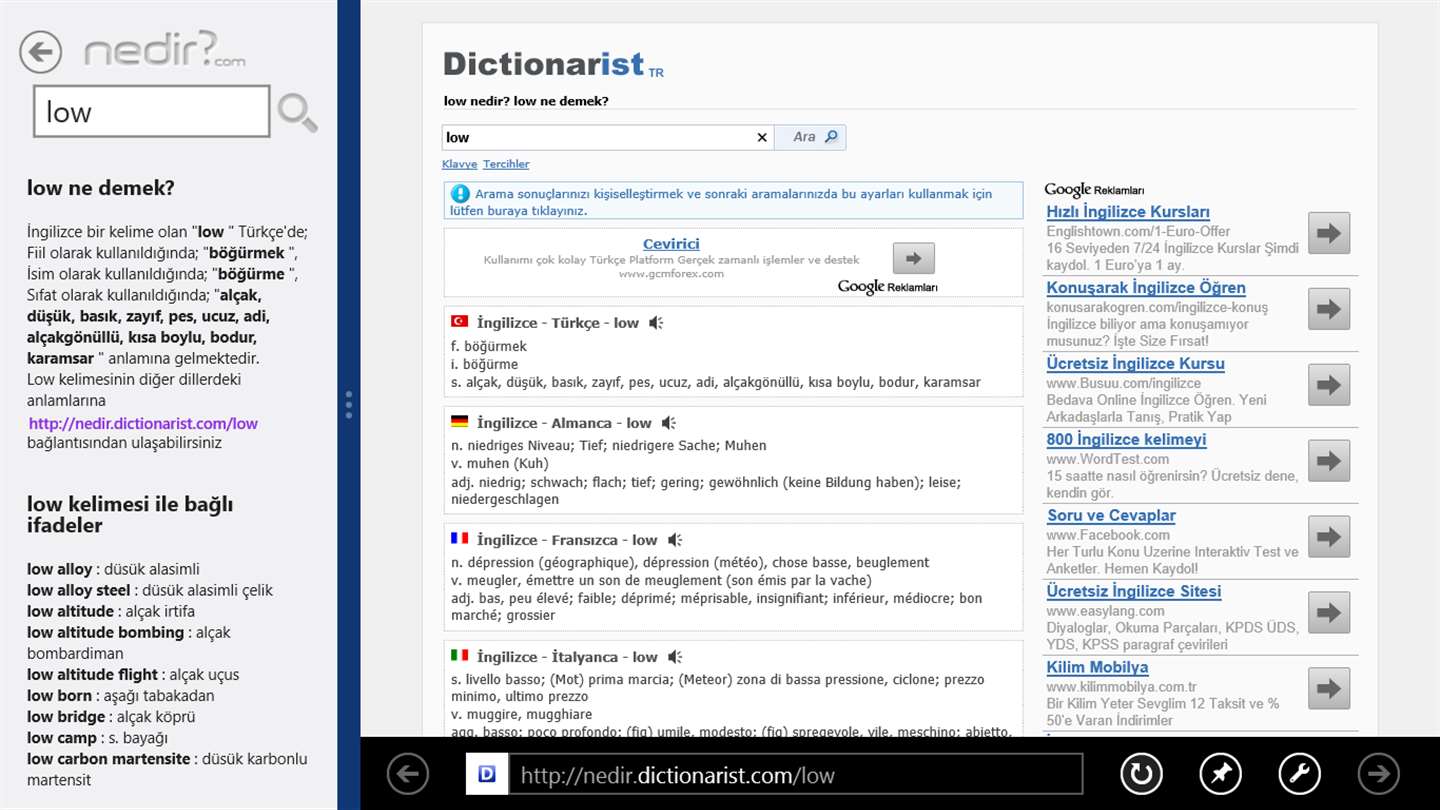The height and width of the screenshot is (810, 1440).
Task: Refresh the page using the reload icon
Action: click(x=1141, y=773)
